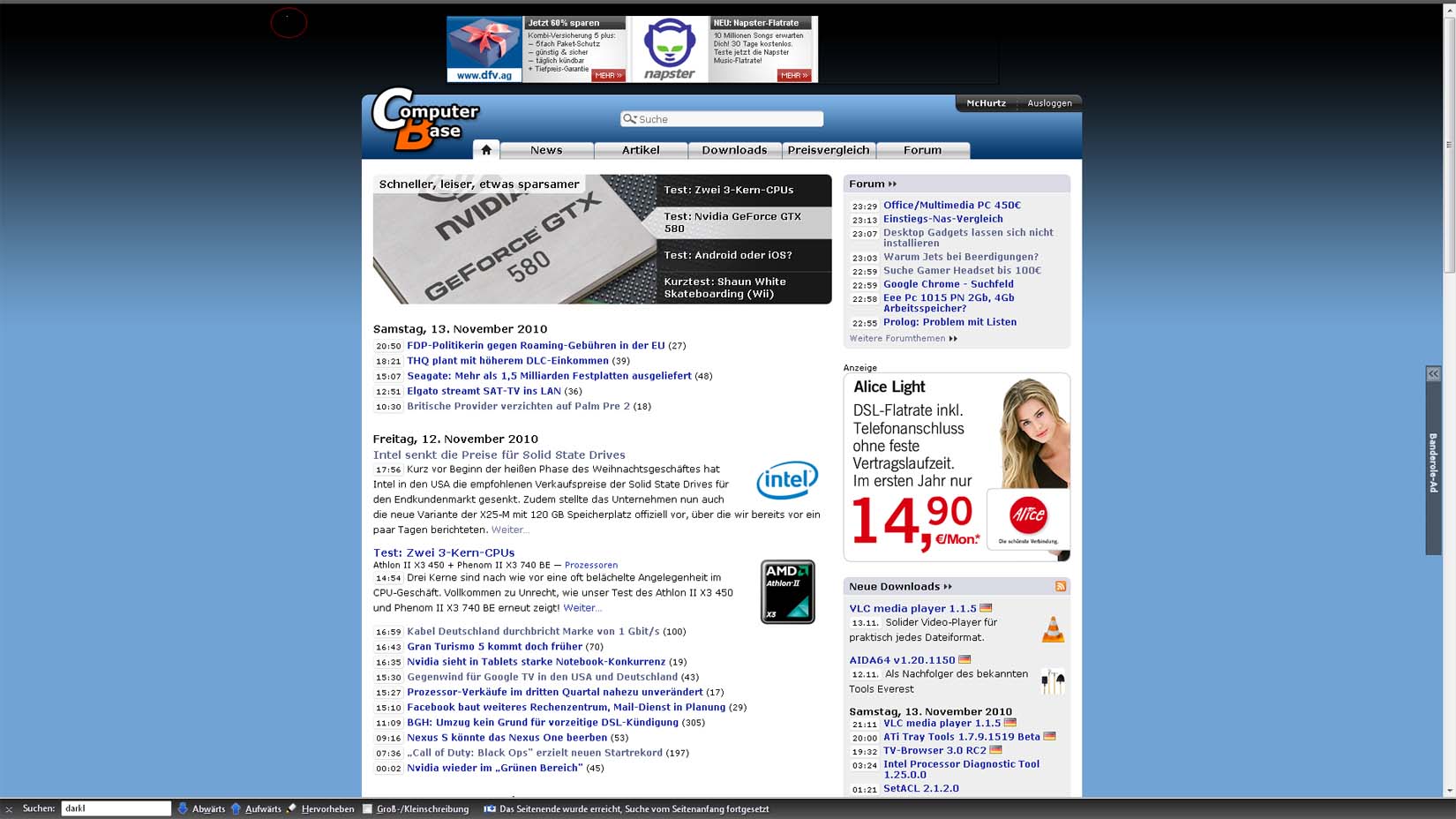Open Kabel Deutschland 1 Gbit/s article
Screen dimensions: 1456x819
(533, 631)
